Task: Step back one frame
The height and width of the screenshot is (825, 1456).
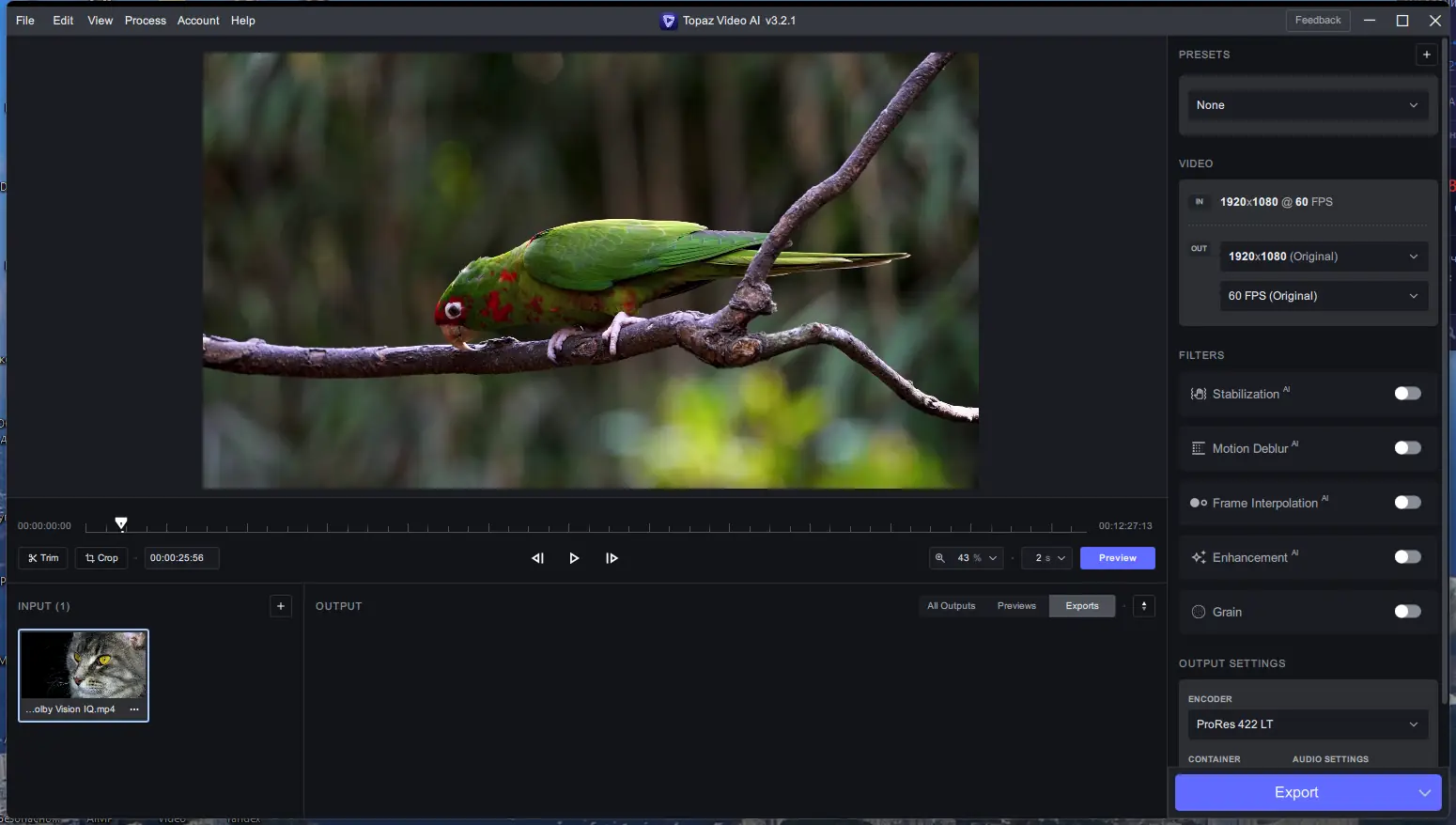Action: (537, 558)
